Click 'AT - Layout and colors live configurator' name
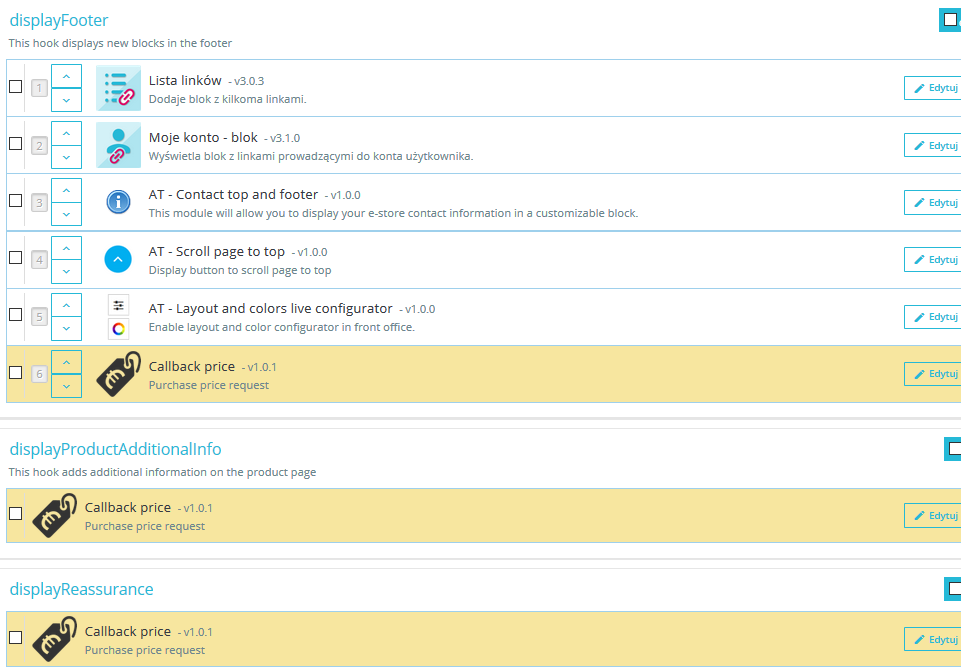 (x=270, y=308)
